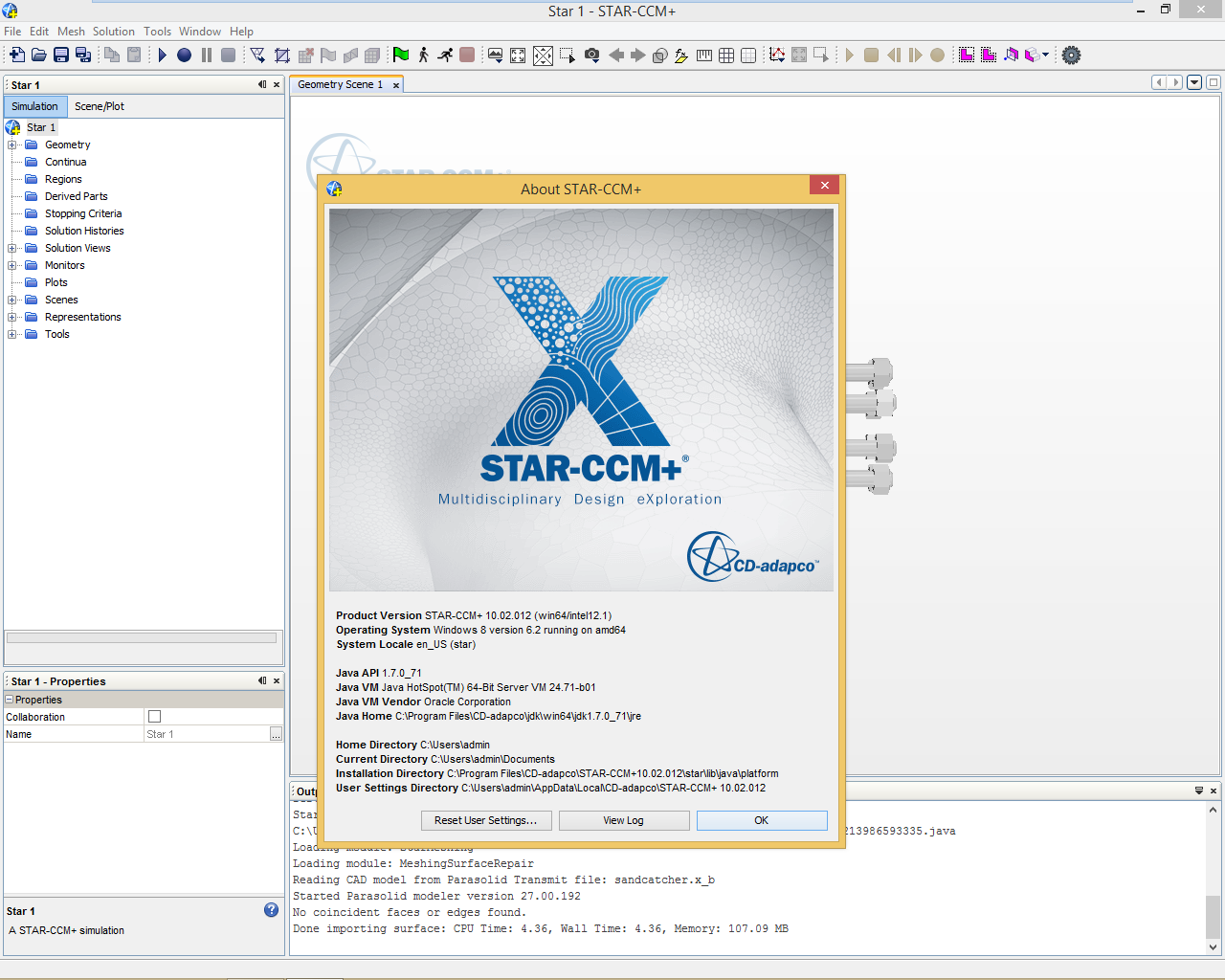Select the Derived Parts tree item
1225x980 pixels.
click(76, 197)
